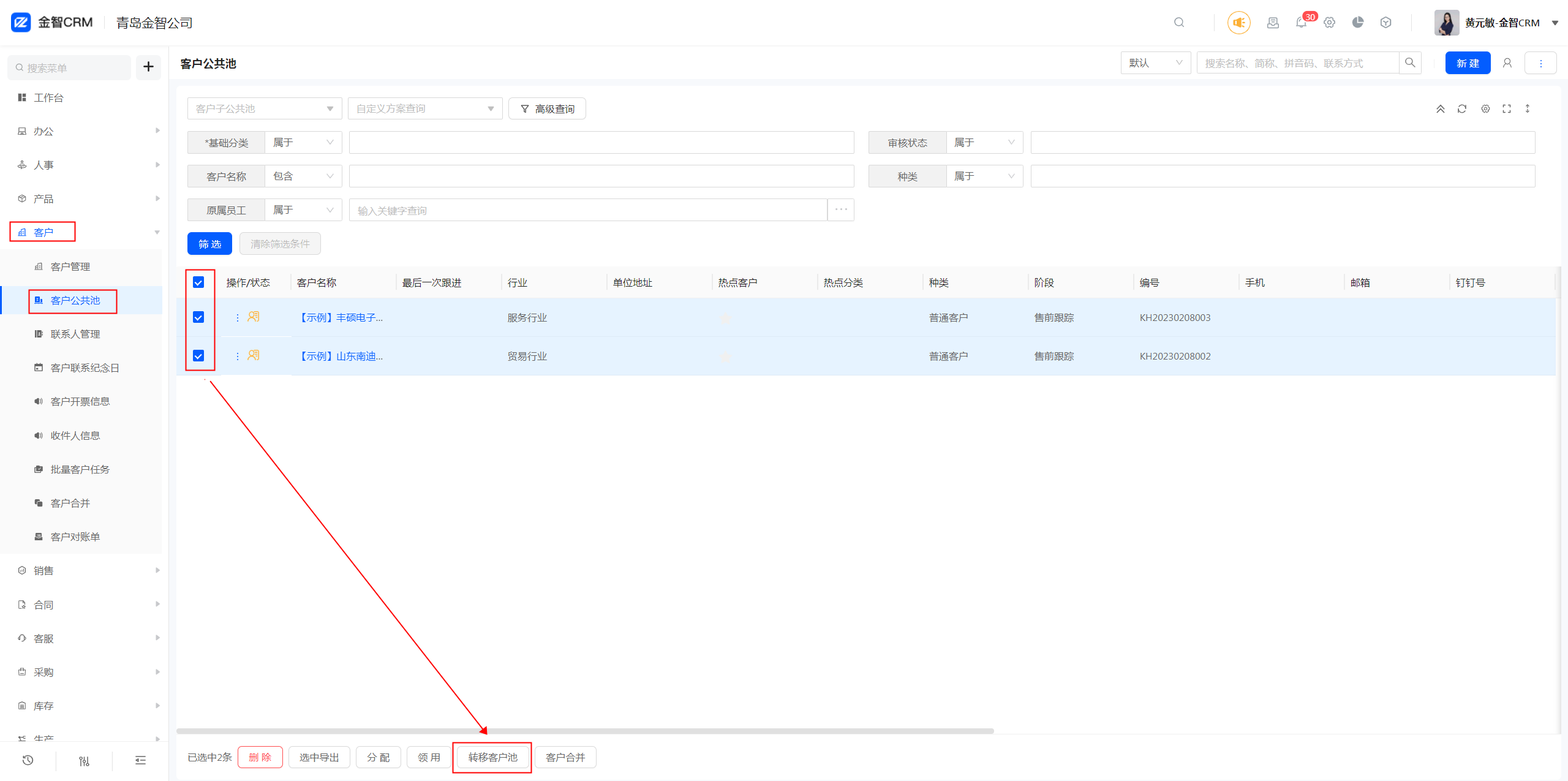1568x781 pixels.
Task: Open row actions dots for 丰硕电子 row
Action: [238, 317]
